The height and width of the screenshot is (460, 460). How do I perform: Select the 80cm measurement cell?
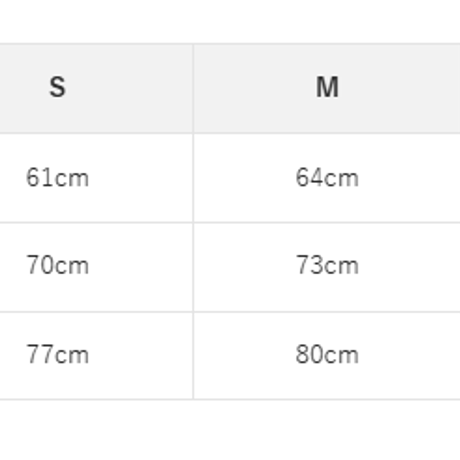tap(327, 355)
